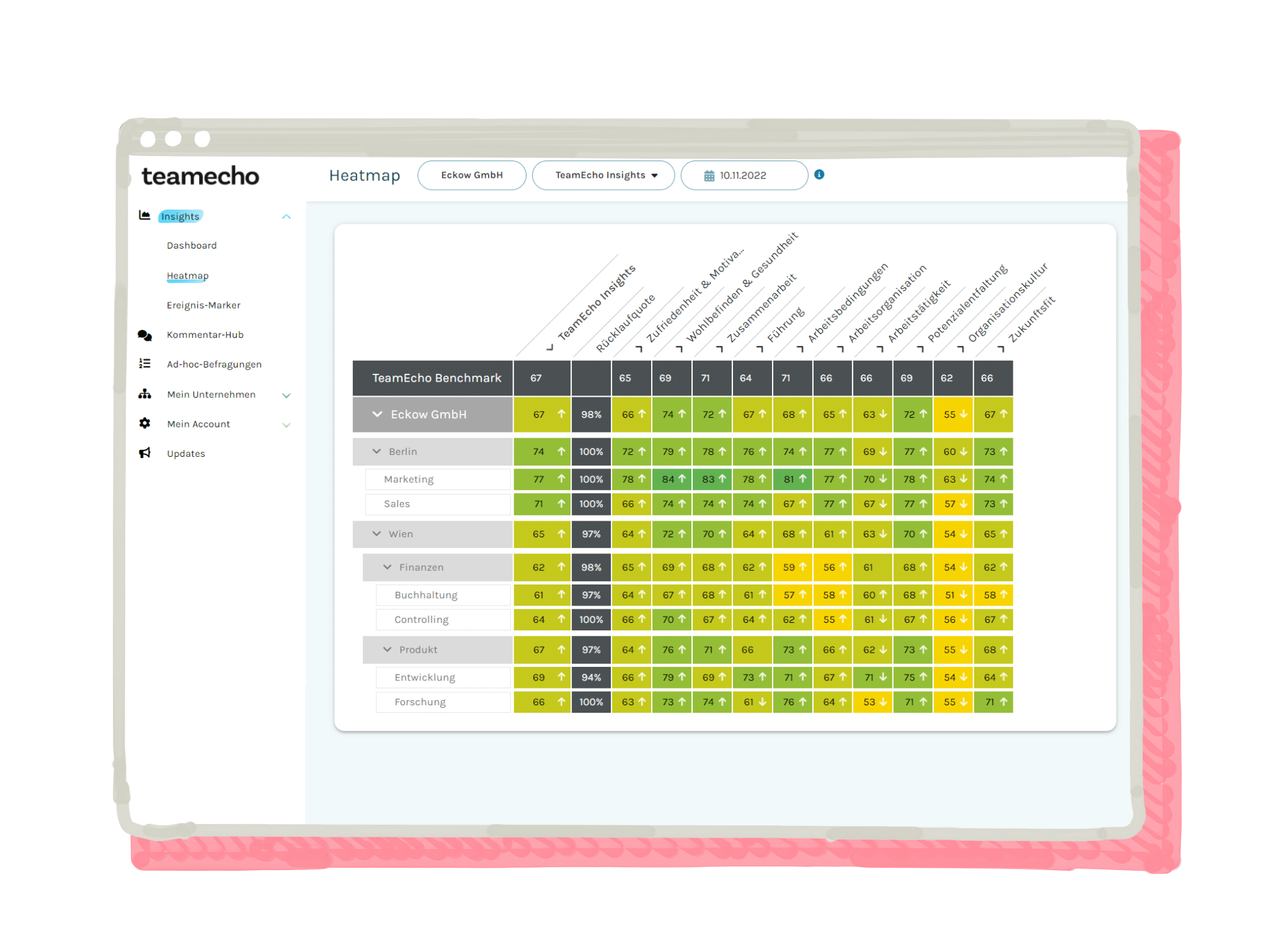The image size is (1270, 952).
Task: Click the Marketing Führung cell showing 81
Action: 792,479
